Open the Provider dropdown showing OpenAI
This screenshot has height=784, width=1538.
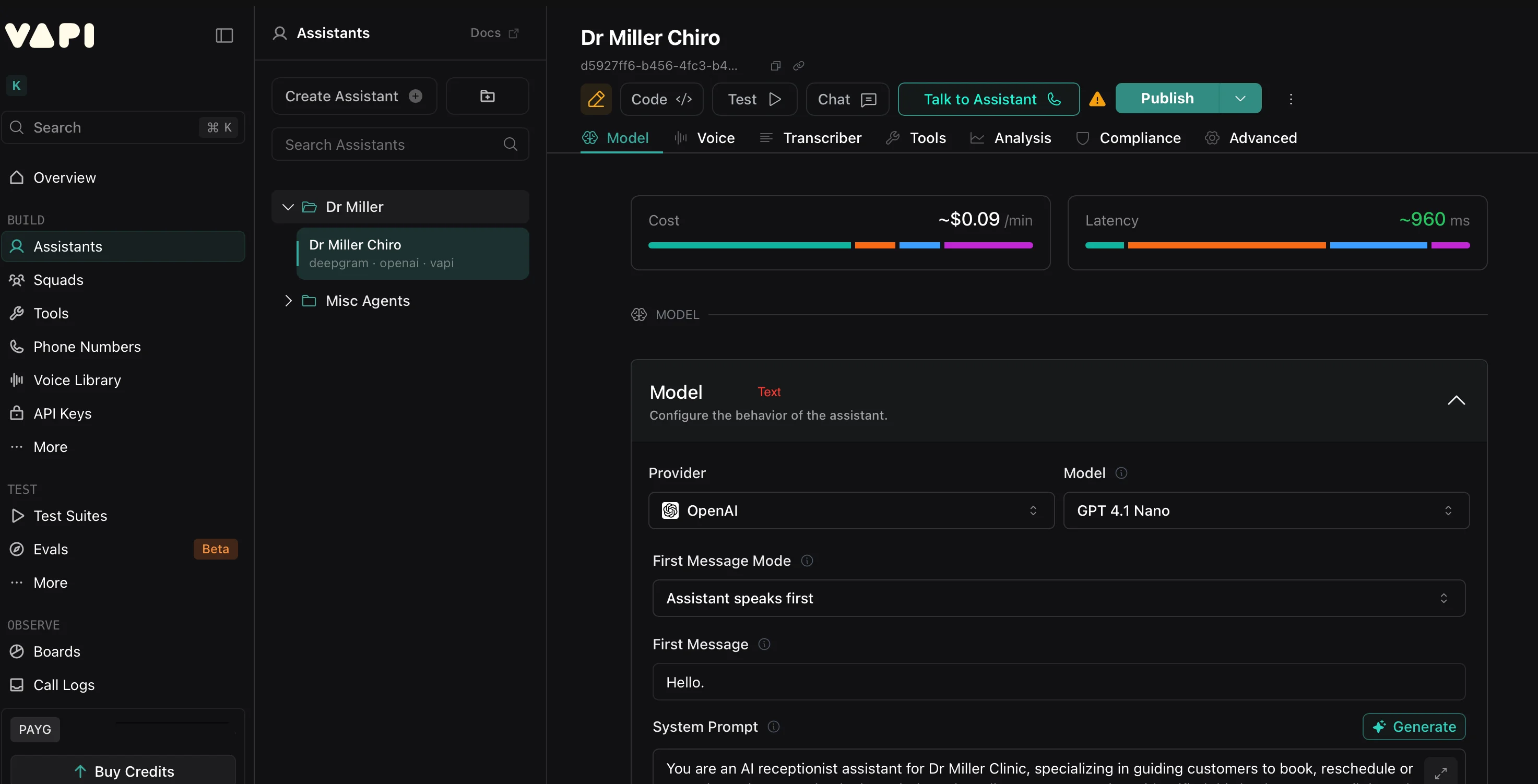(851, 510)
